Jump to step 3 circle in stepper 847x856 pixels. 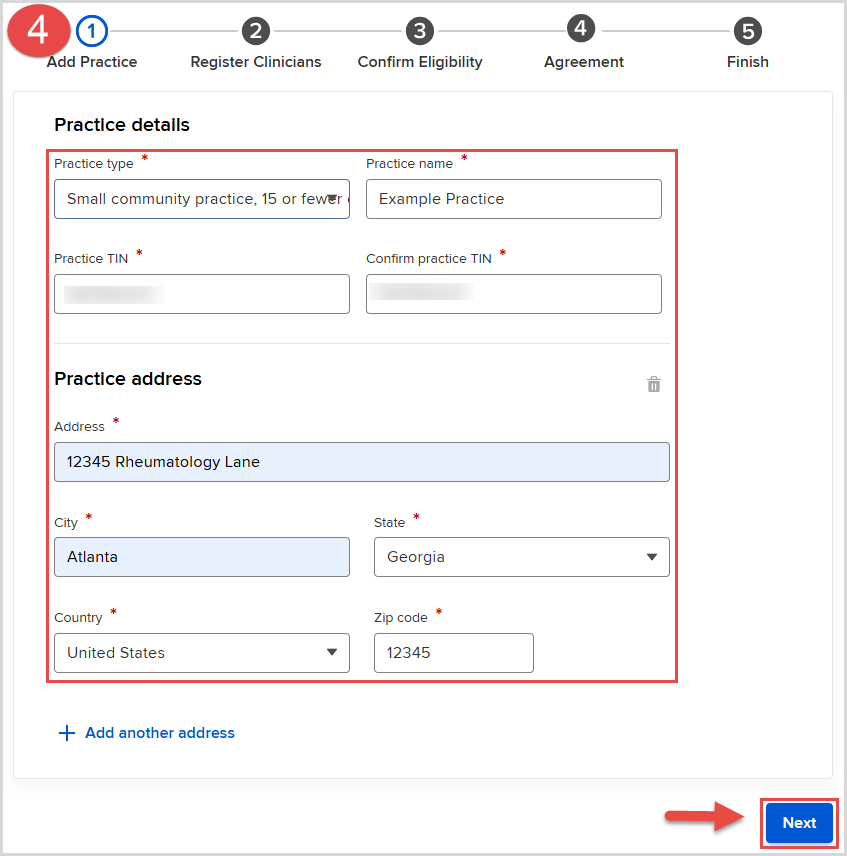tap(420, 31)
